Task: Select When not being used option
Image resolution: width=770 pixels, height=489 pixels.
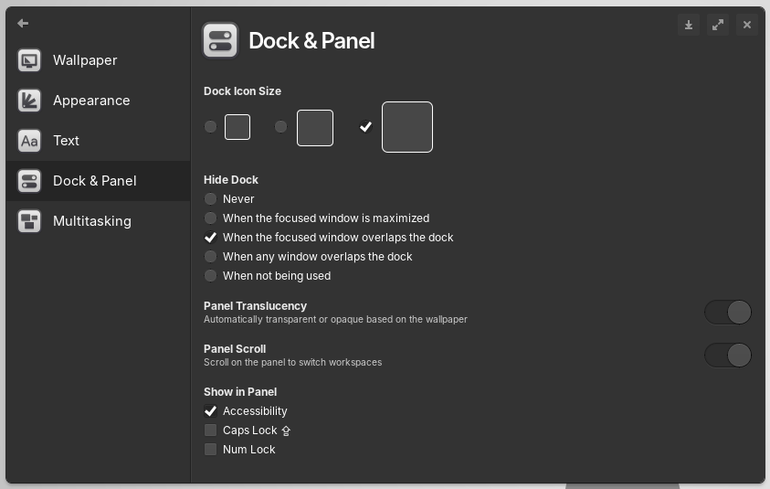Action: point(211,276)
